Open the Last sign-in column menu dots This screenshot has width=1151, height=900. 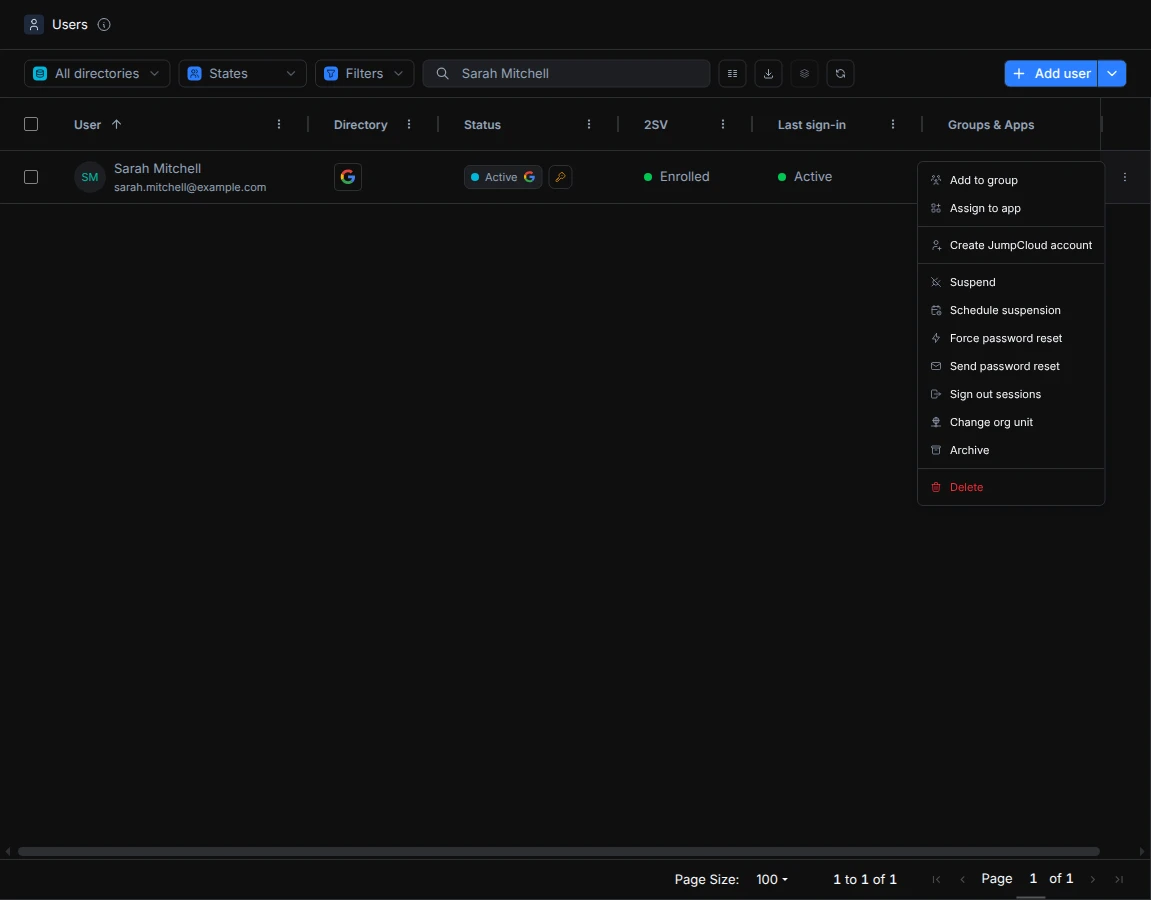[893, 125]
